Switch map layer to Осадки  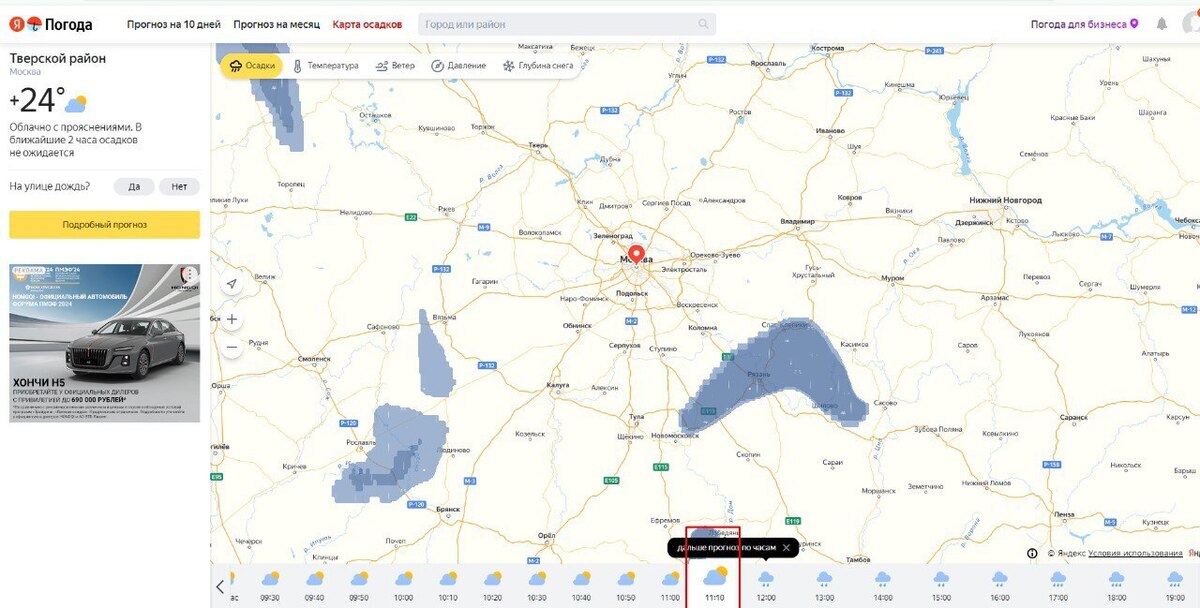click(x=252, y=66)
